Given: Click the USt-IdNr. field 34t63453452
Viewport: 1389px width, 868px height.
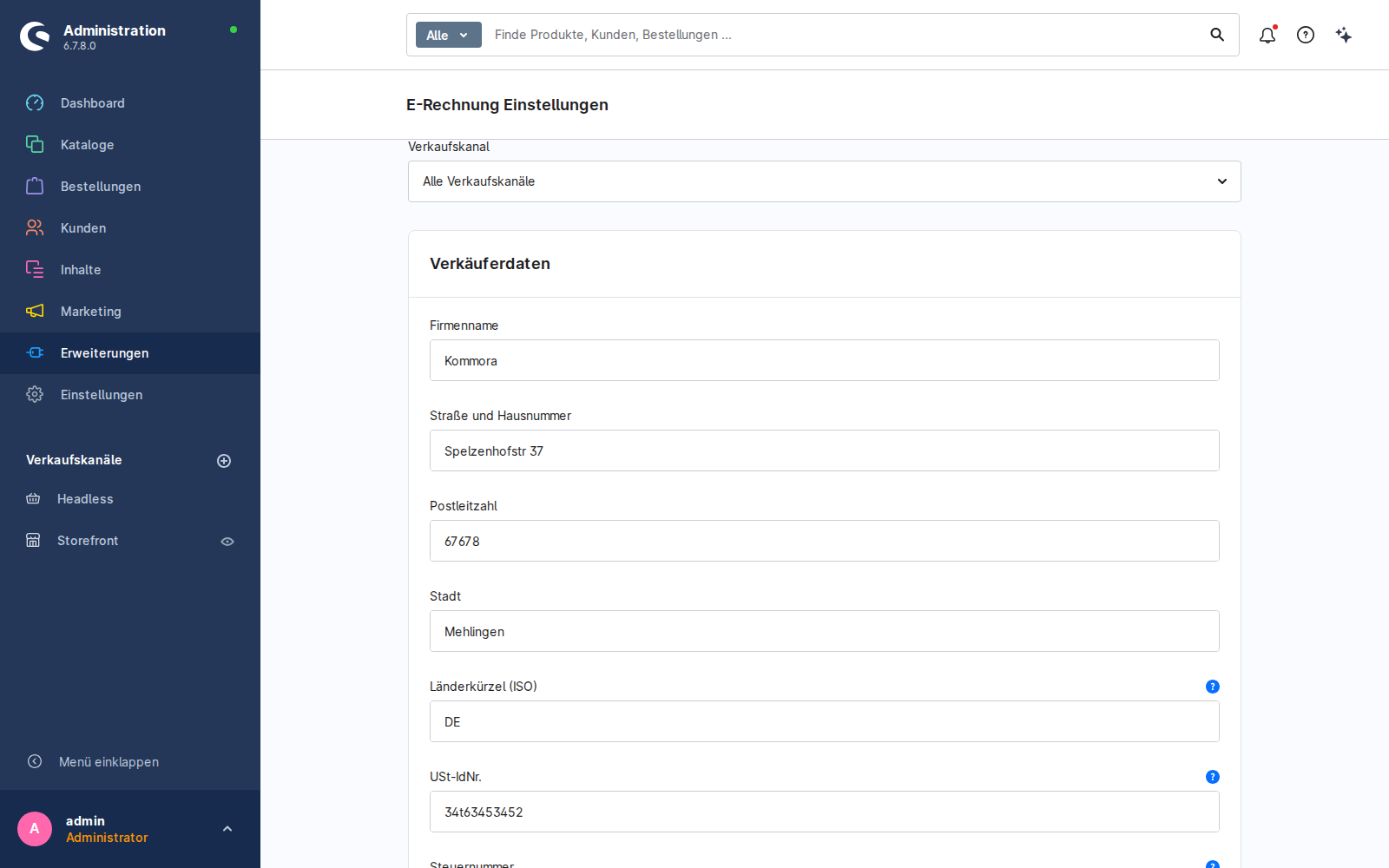Looking at the screenshot, I should pyautogui.click(x=825, y=812).
